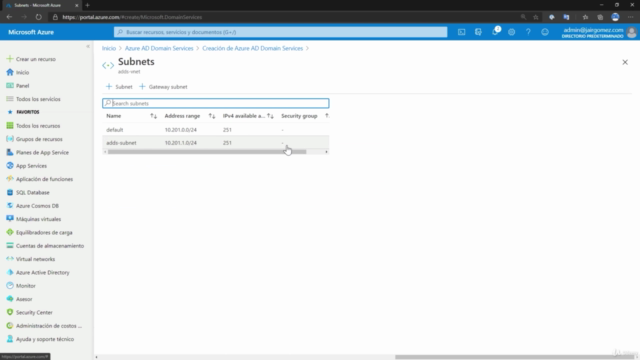Open portal settings gear icon

511,32
